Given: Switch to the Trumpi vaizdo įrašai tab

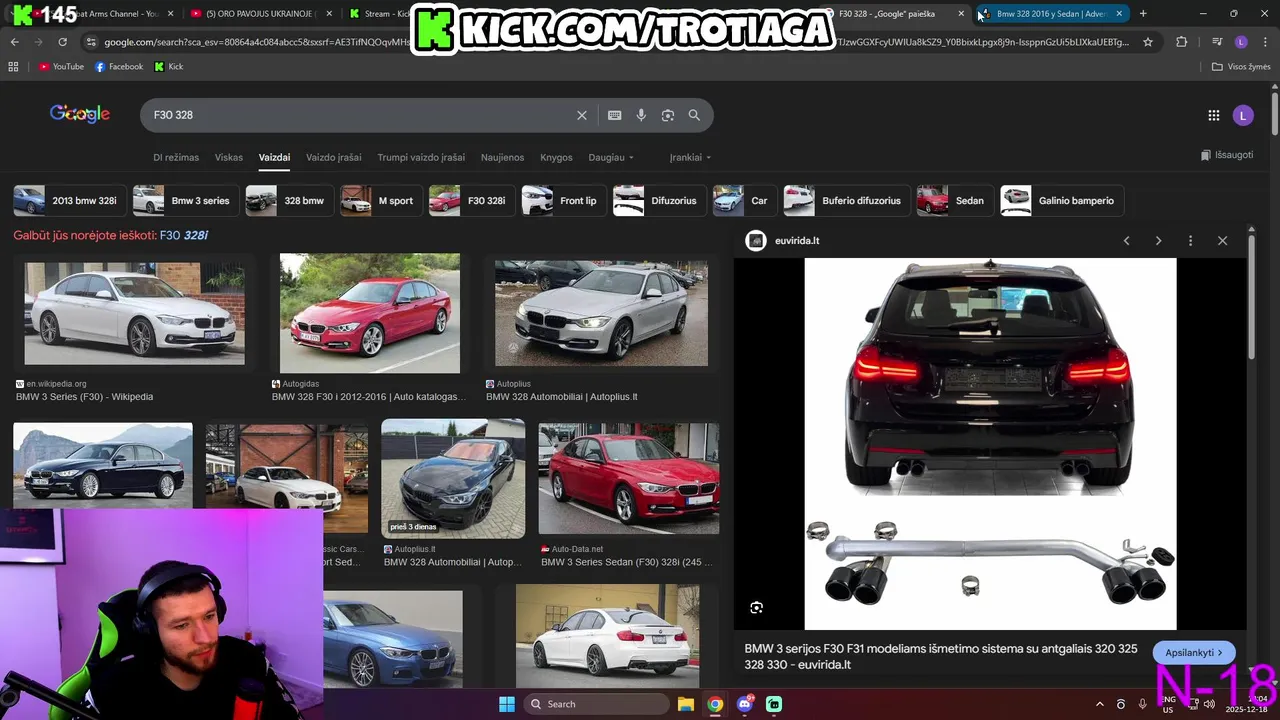Looking at the screenshot, I should [x=421, y=157].
